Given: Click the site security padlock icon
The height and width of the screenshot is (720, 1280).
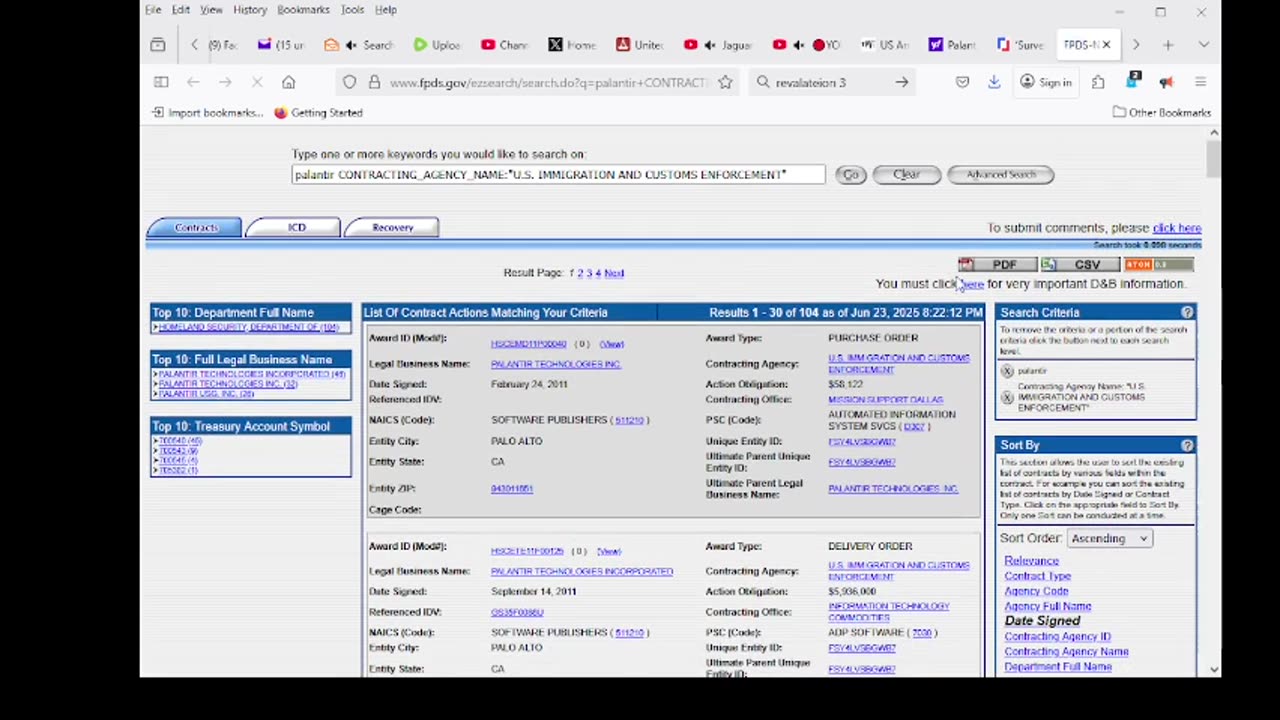Looking at the screenshot, I should pyautogui.click(x=374, y=82).
